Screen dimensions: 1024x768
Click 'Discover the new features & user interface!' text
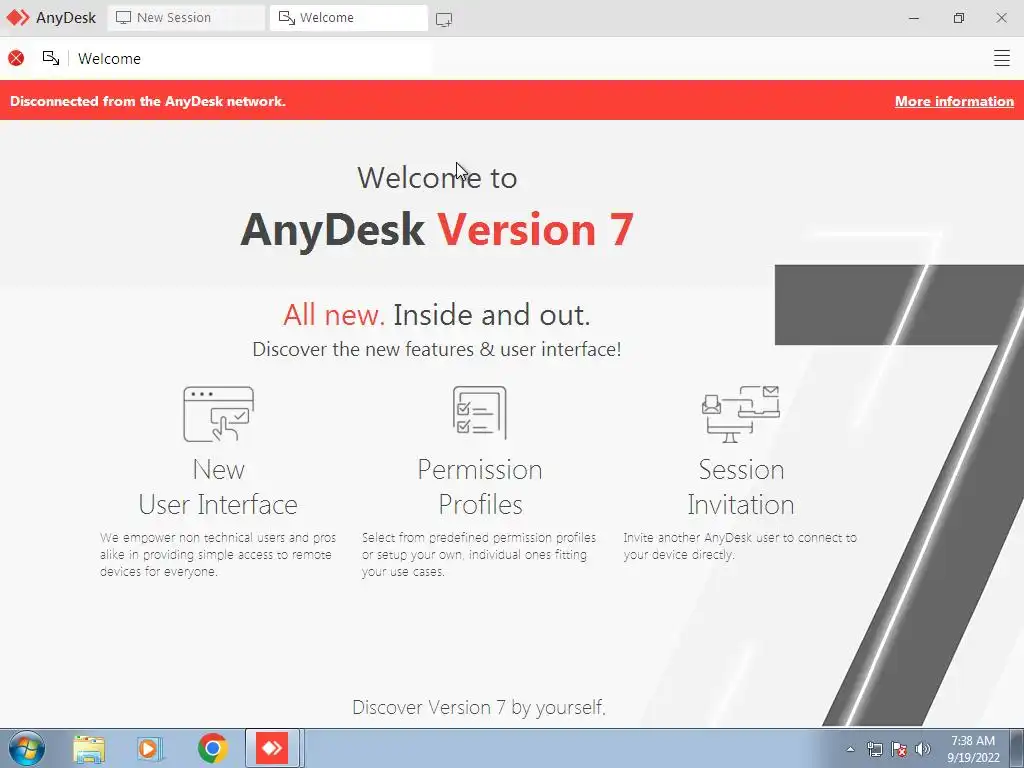(x=437, y=349)
